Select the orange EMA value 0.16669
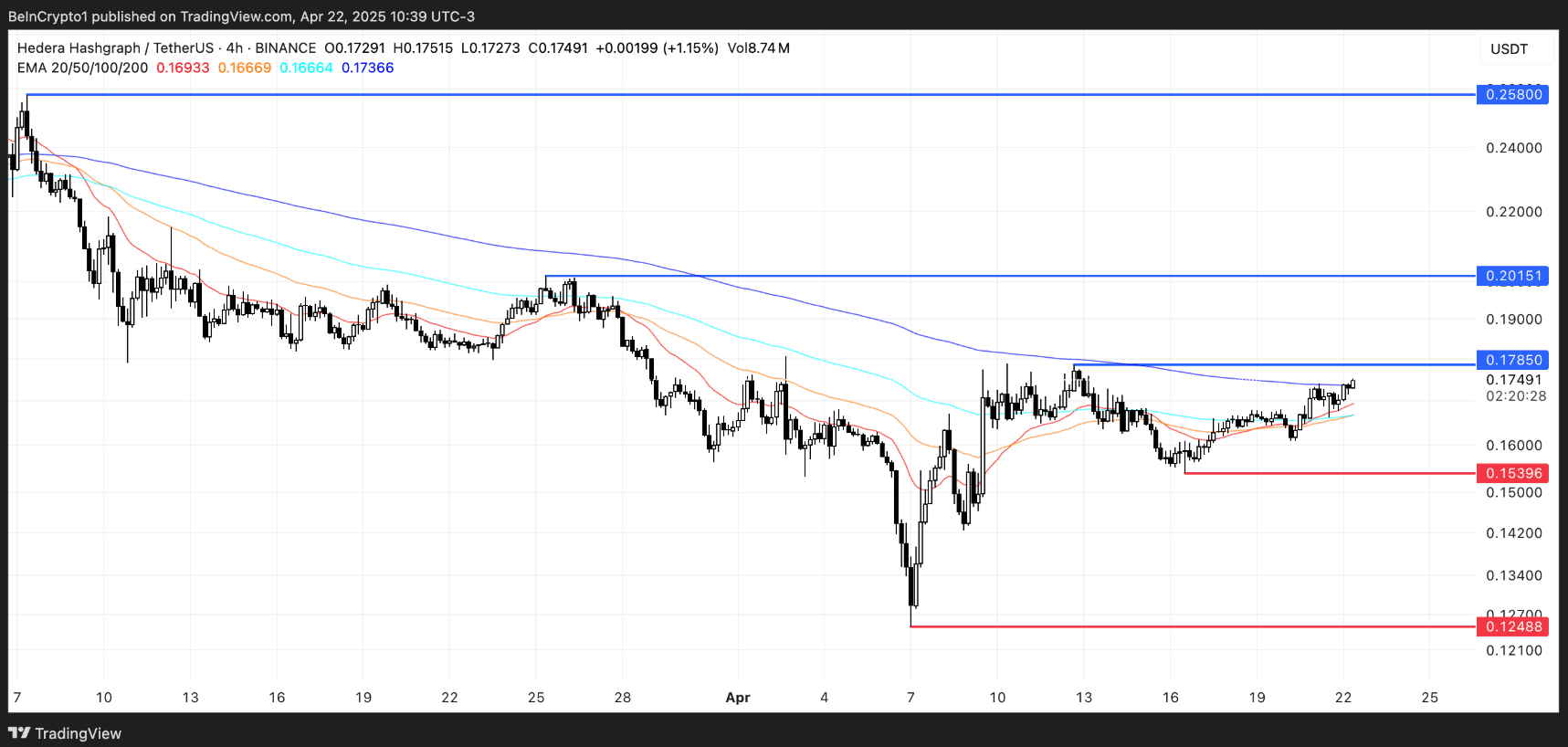 tap(244, 68)
